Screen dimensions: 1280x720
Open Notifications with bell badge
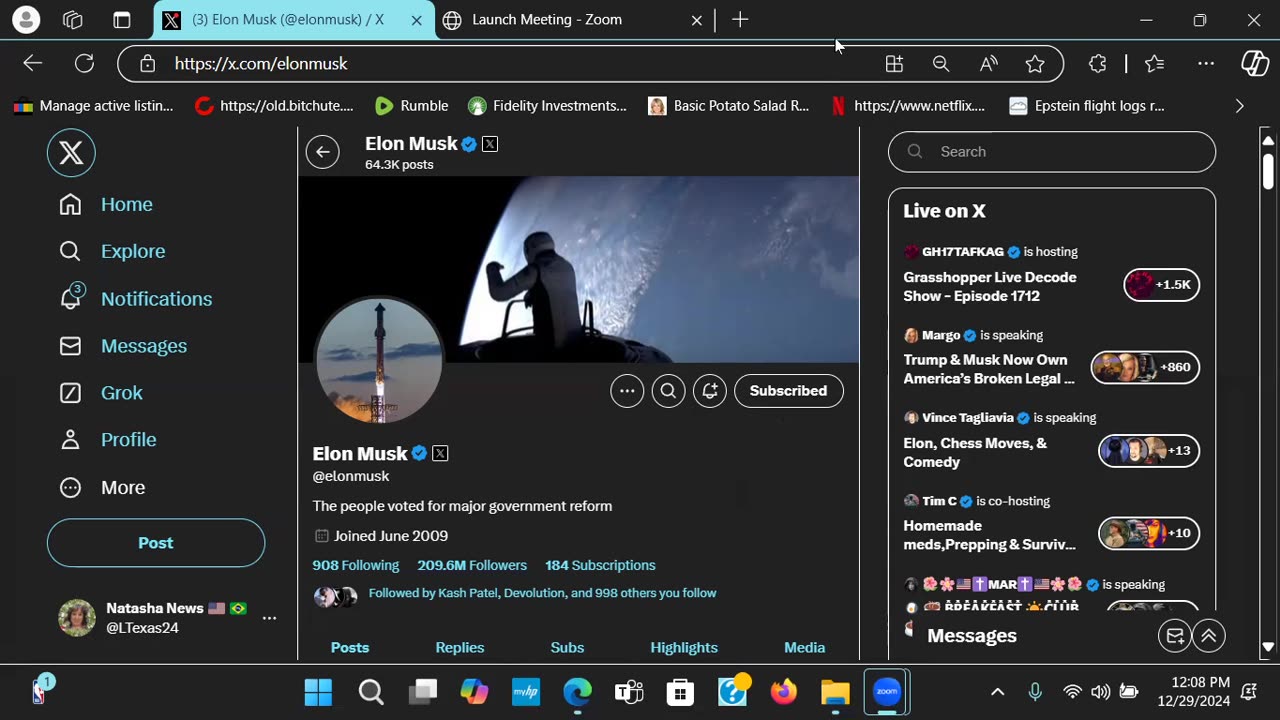(136, 298)
